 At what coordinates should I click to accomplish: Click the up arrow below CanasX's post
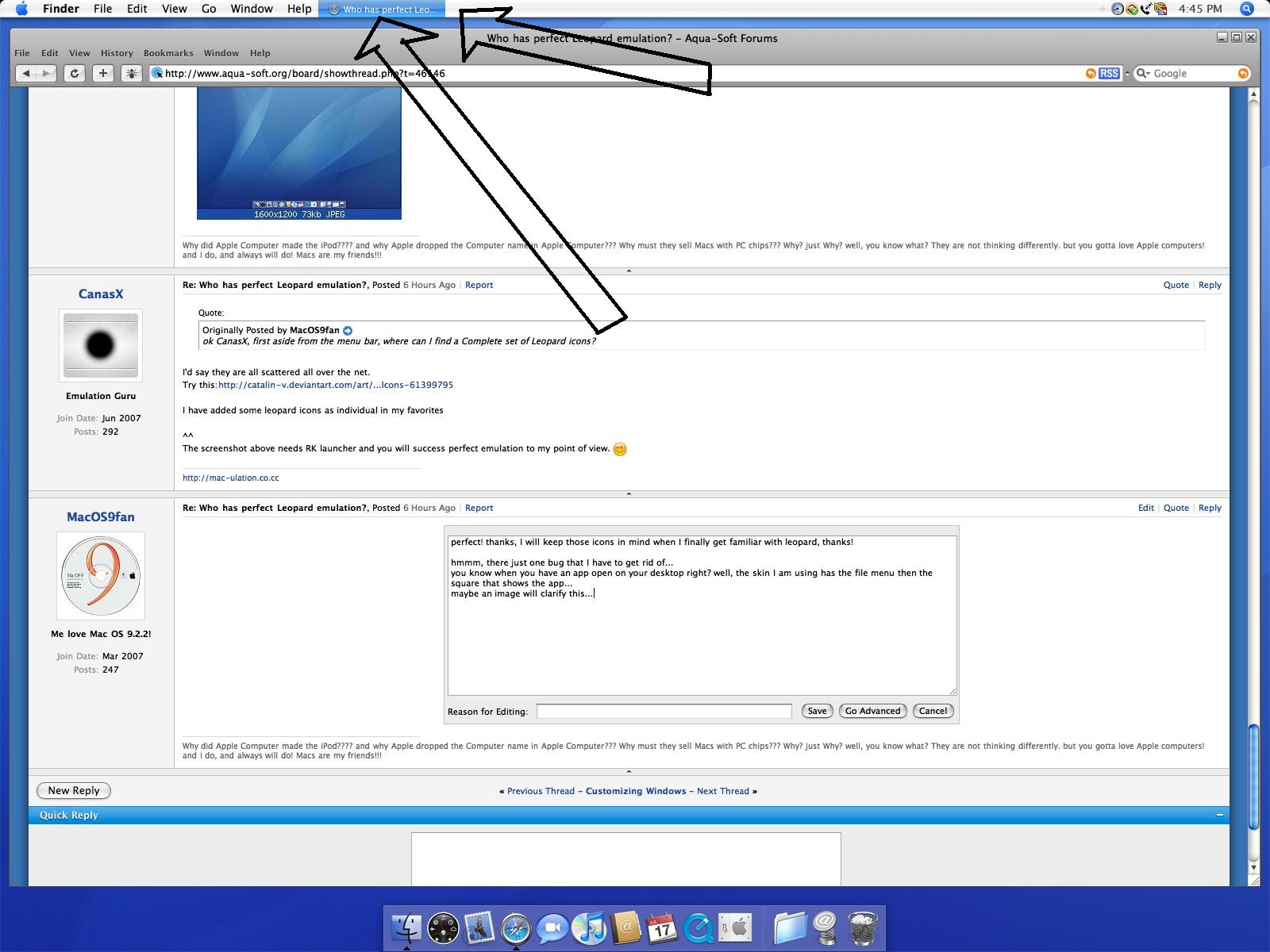click(x=629, y=493)
